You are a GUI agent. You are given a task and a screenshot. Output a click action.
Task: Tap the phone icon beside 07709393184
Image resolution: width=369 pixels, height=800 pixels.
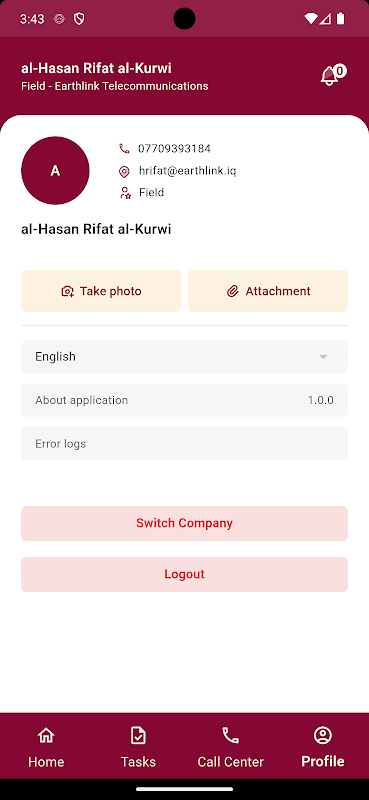point(124,148)
